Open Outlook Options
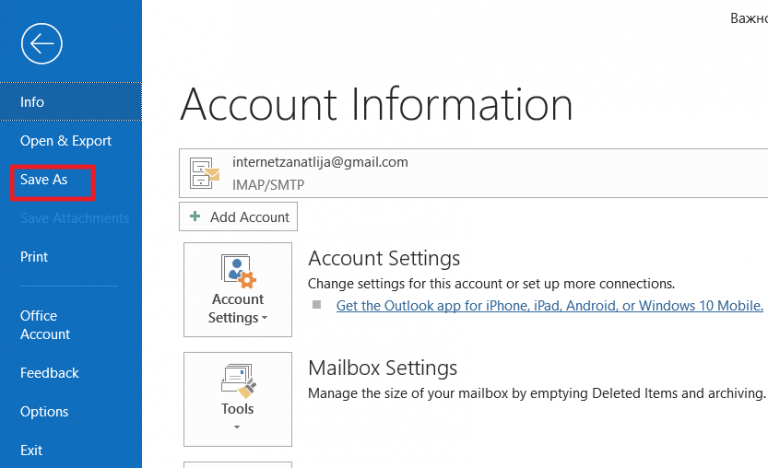Screen dimensions: 768x468 tap(44, 412)
